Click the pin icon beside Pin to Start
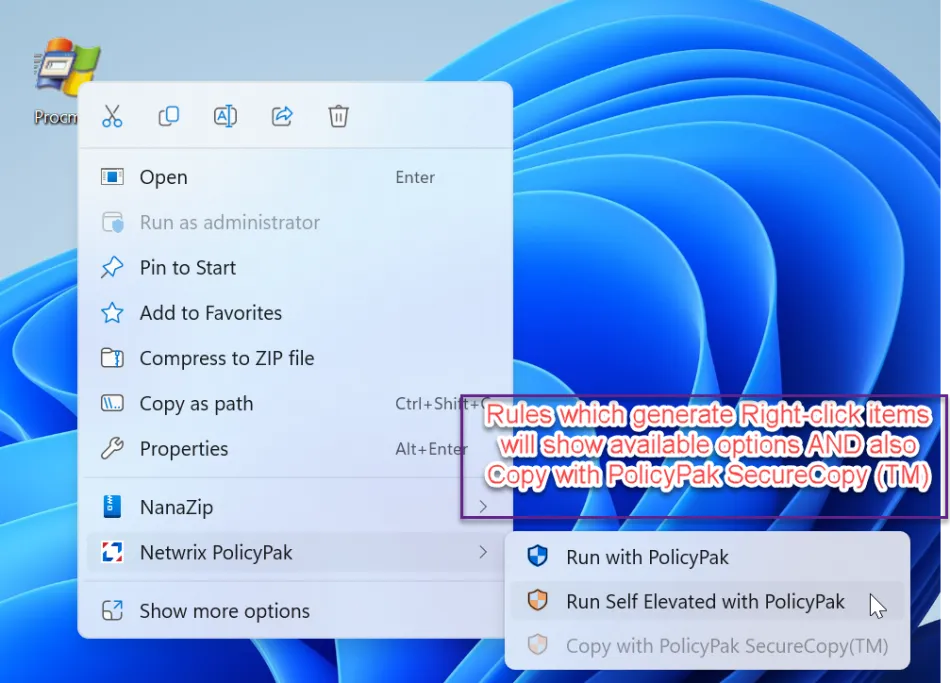 tap(112, 267)
